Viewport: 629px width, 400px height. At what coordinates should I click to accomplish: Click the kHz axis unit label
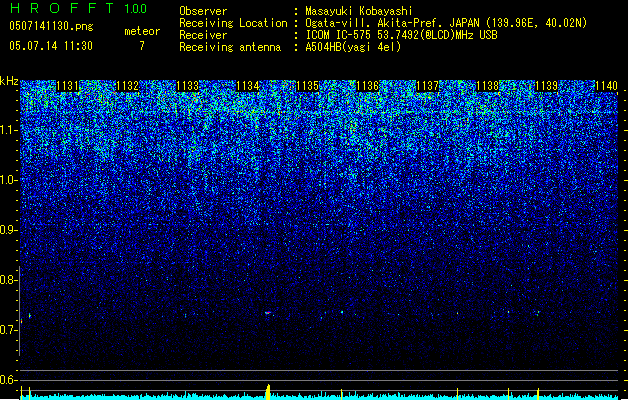[9, 81]
